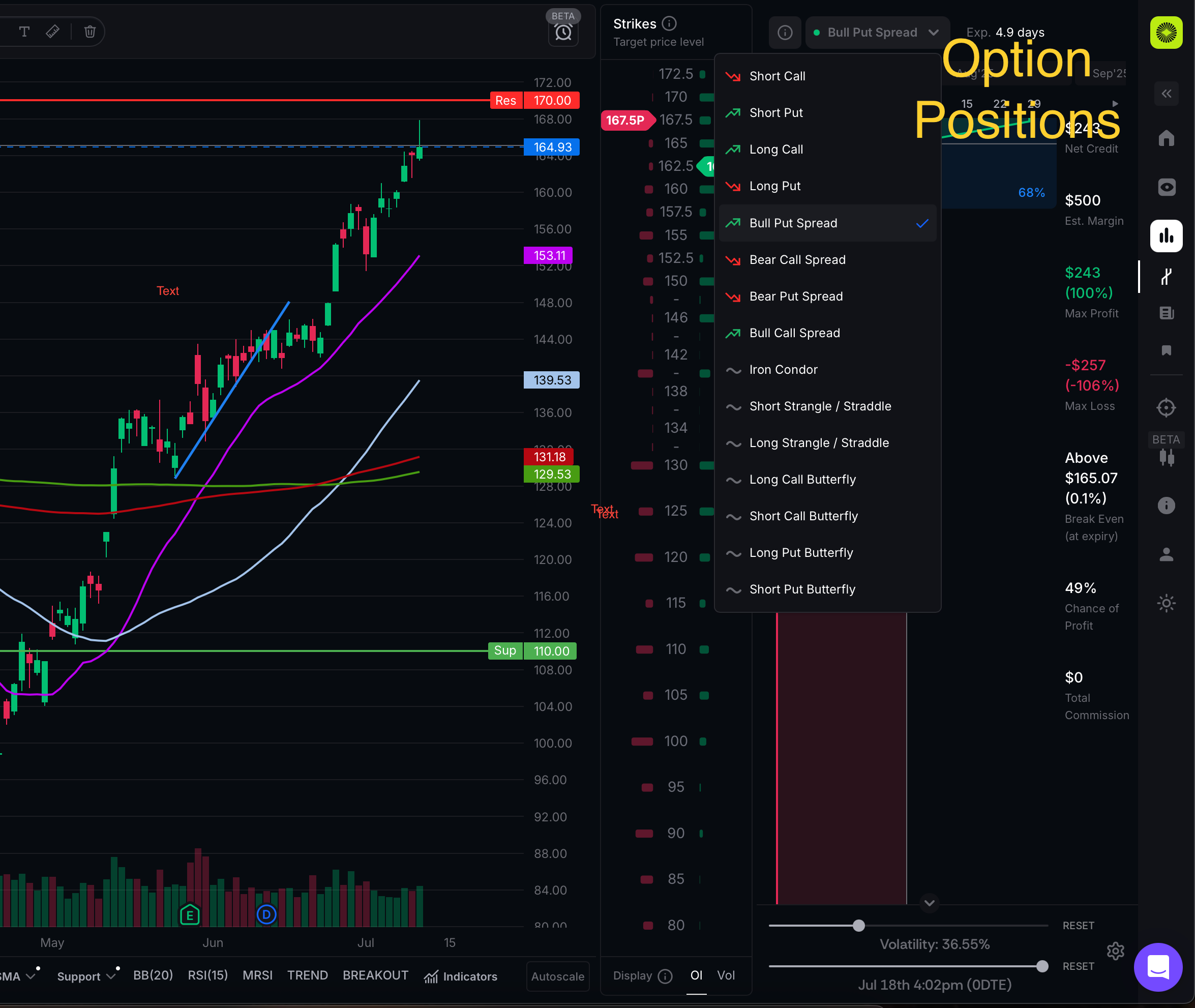
Task: Collapse sidebar with double chevron
Action: (x=1166, y=93)
